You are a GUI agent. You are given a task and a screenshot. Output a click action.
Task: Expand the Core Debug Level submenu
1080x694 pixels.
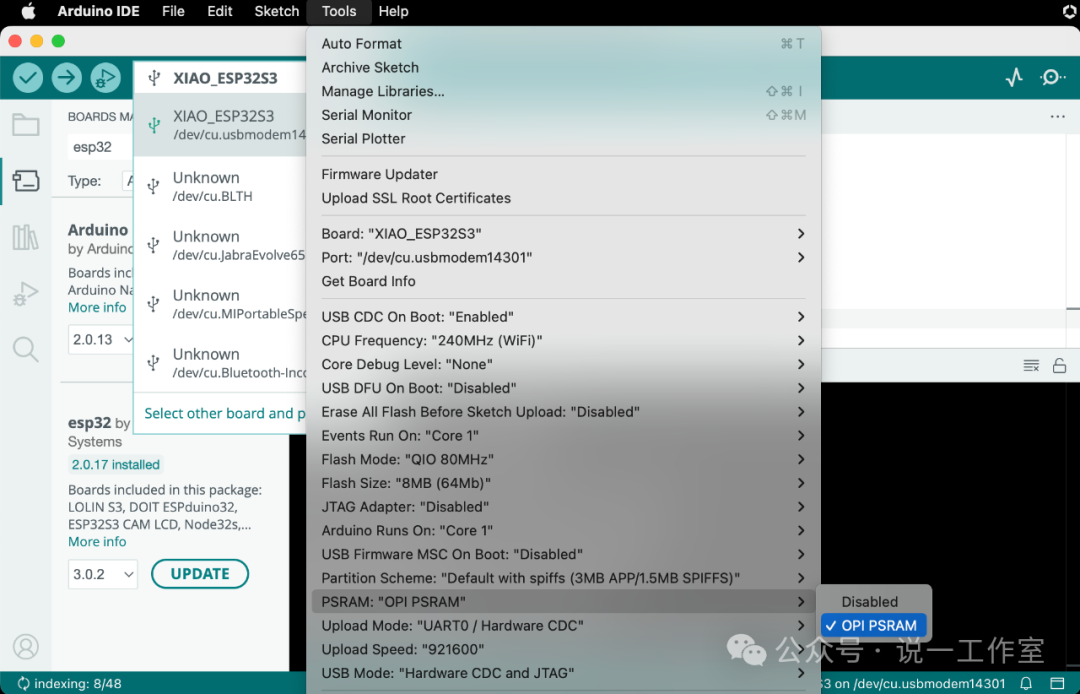[x=563, y=364]
